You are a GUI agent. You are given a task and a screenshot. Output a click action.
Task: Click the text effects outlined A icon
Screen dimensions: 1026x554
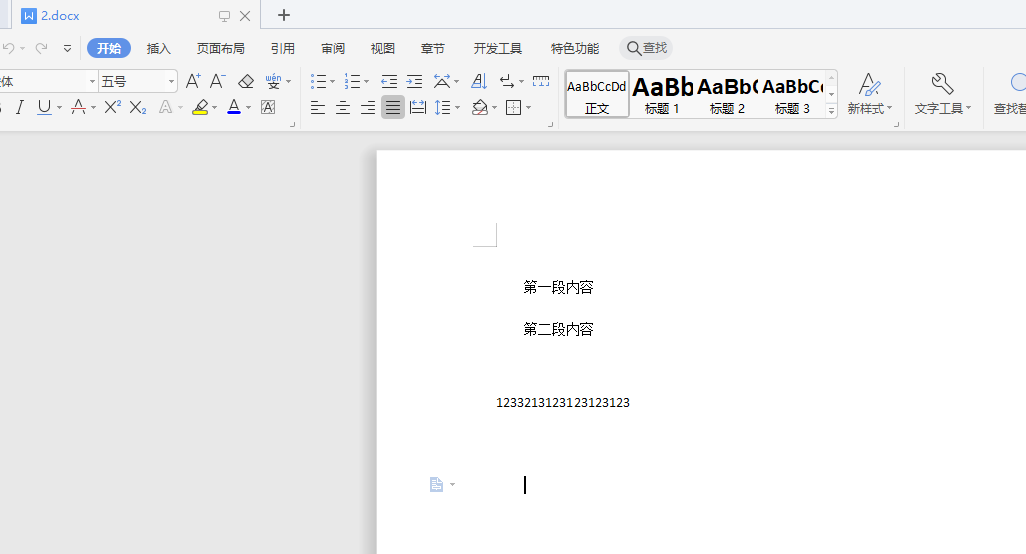click(166, 107)
